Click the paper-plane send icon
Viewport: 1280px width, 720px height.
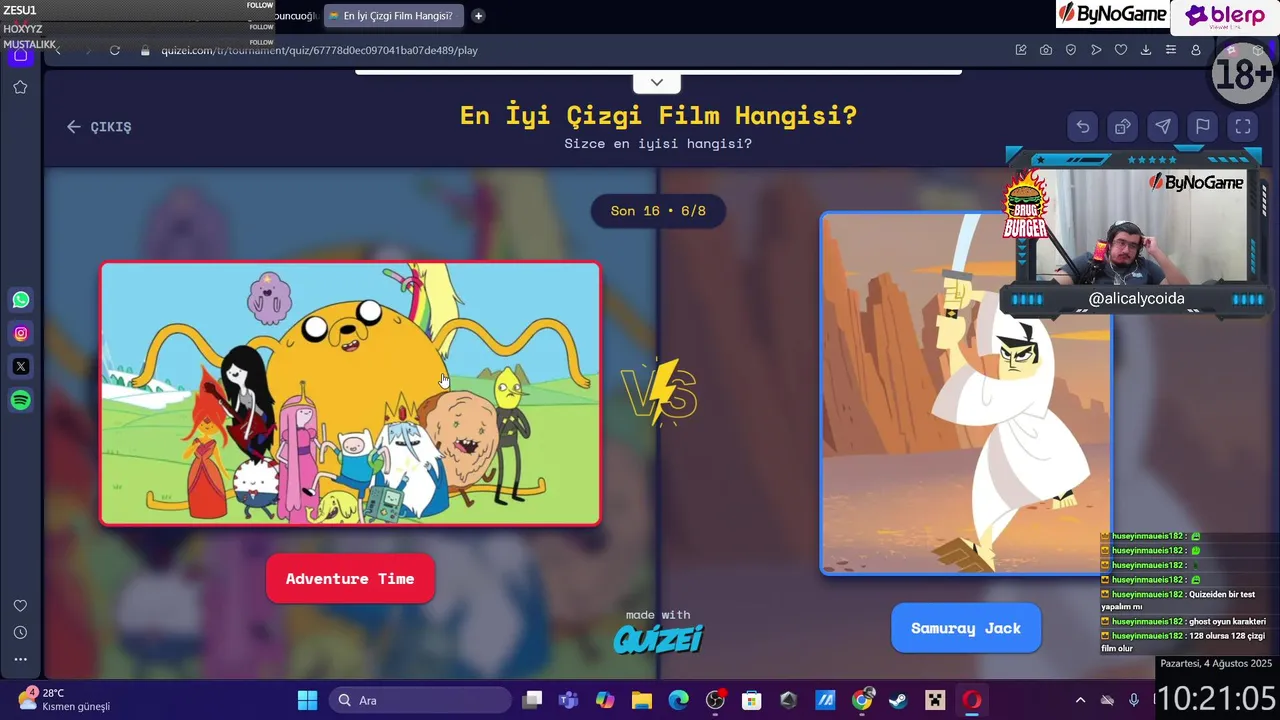1163,127
